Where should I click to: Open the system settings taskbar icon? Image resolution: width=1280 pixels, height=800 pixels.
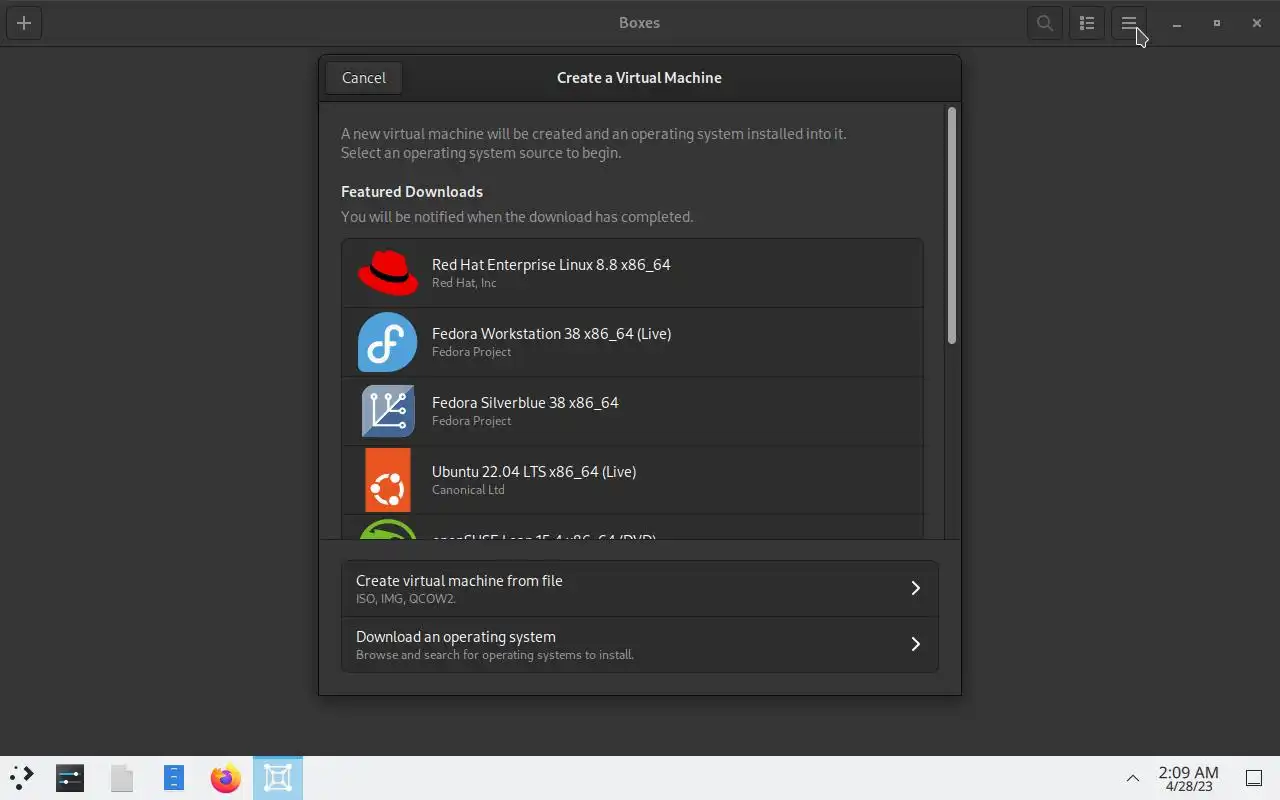[x=70, y=777]
